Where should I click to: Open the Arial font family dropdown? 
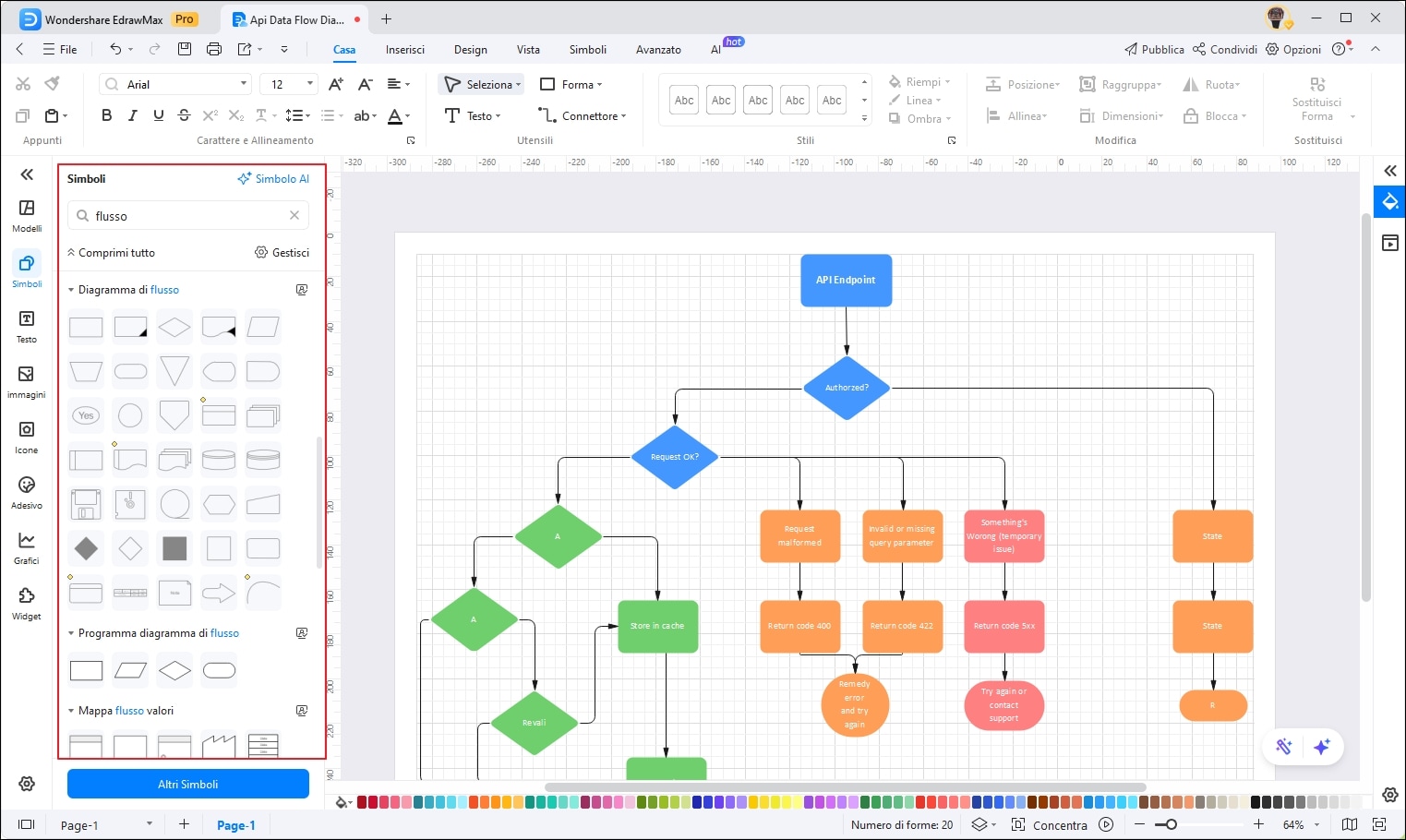click(175, 84)
